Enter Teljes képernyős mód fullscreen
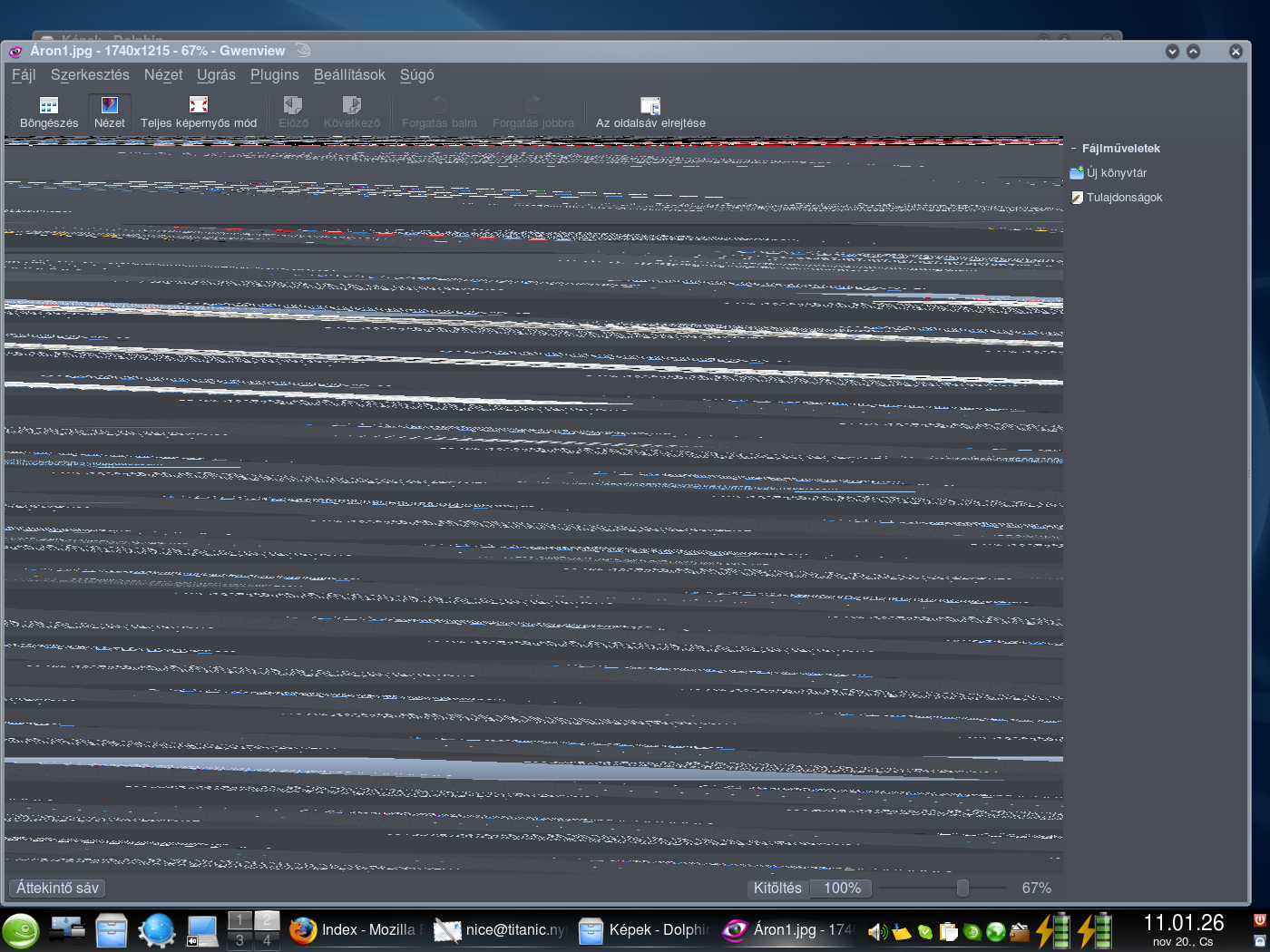Image resolution: width=1270 pixels, height=952 pixels. [x=199, y=106]
